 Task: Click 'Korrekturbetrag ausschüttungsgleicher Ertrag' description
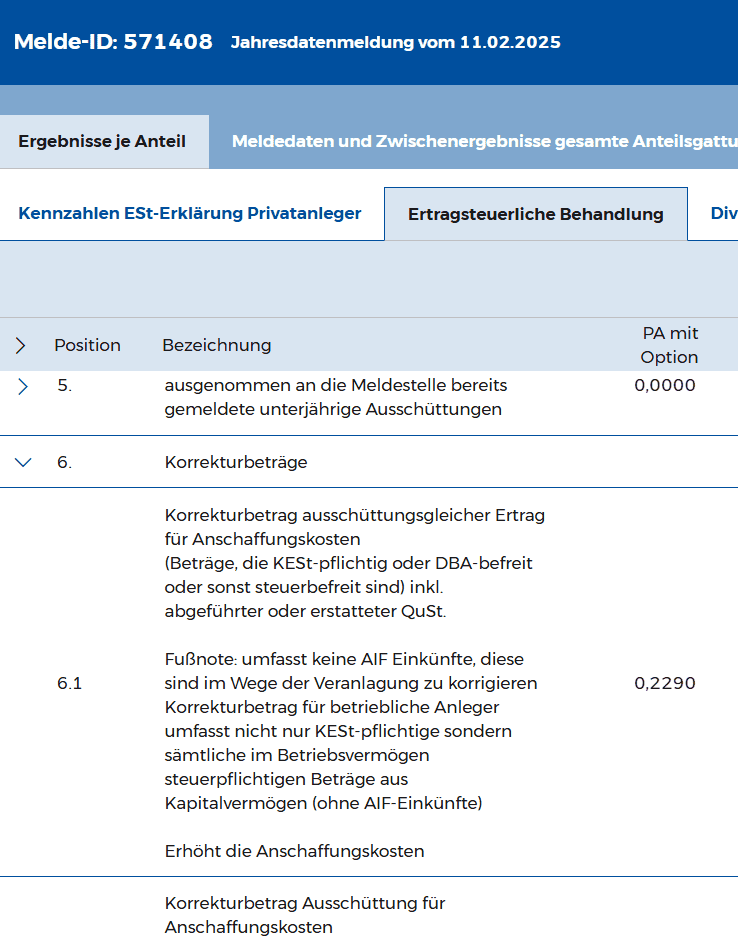[x=355, y=515]
